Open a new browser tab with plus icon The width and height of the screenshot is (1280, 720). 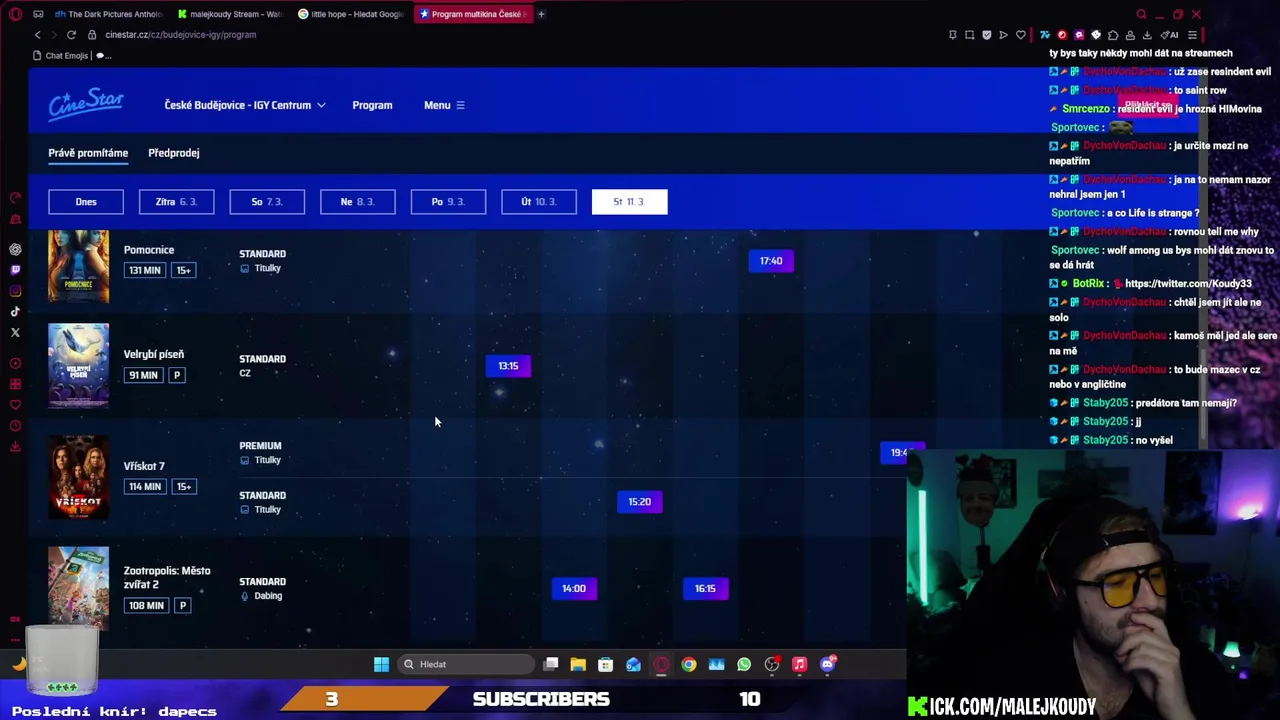pos(541,14)
